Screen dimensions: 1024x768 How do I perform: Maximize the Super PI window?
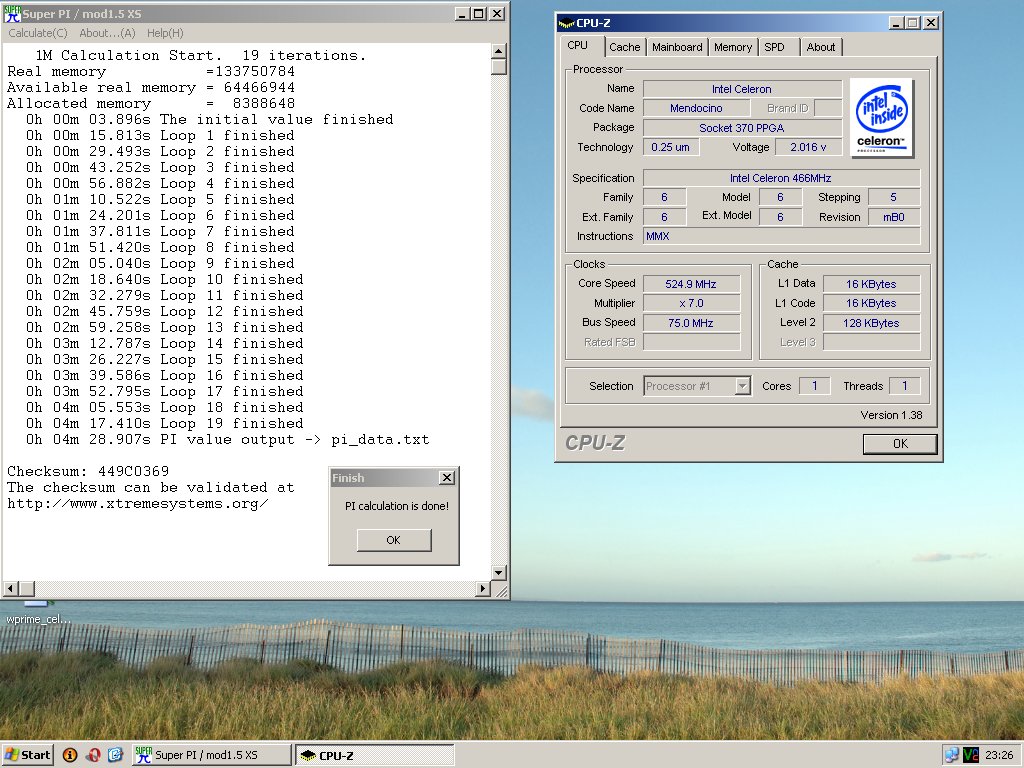(479, 14)
